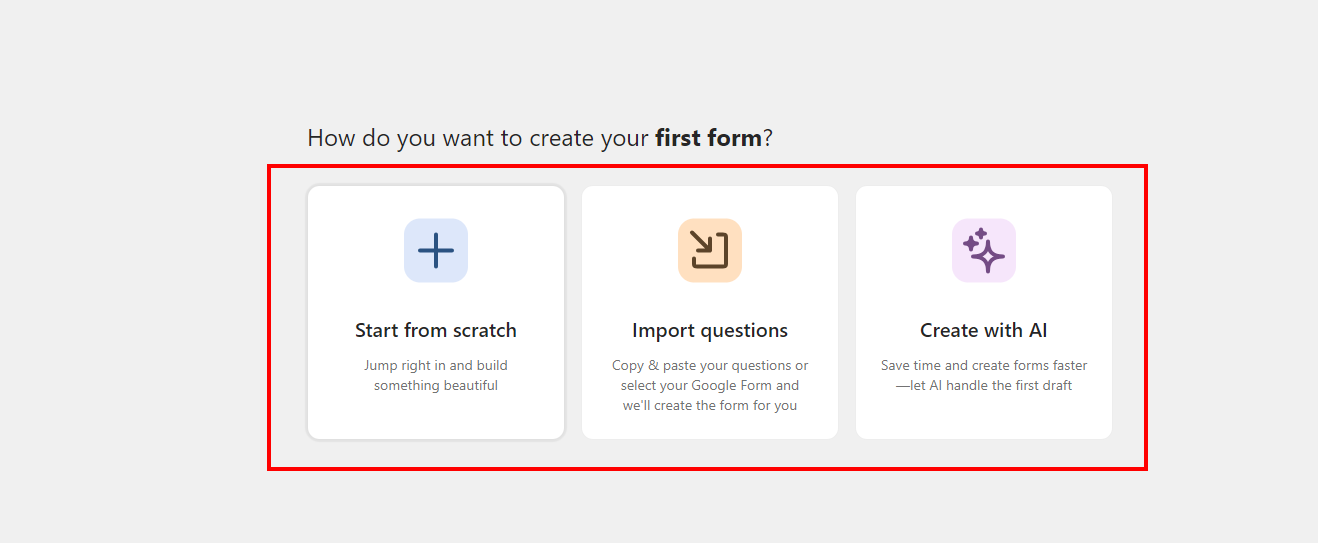Image resolution: width=1318 pixels, height=543 pixels.
Task: Select the "Import questions" title
Action: [710, 330]
